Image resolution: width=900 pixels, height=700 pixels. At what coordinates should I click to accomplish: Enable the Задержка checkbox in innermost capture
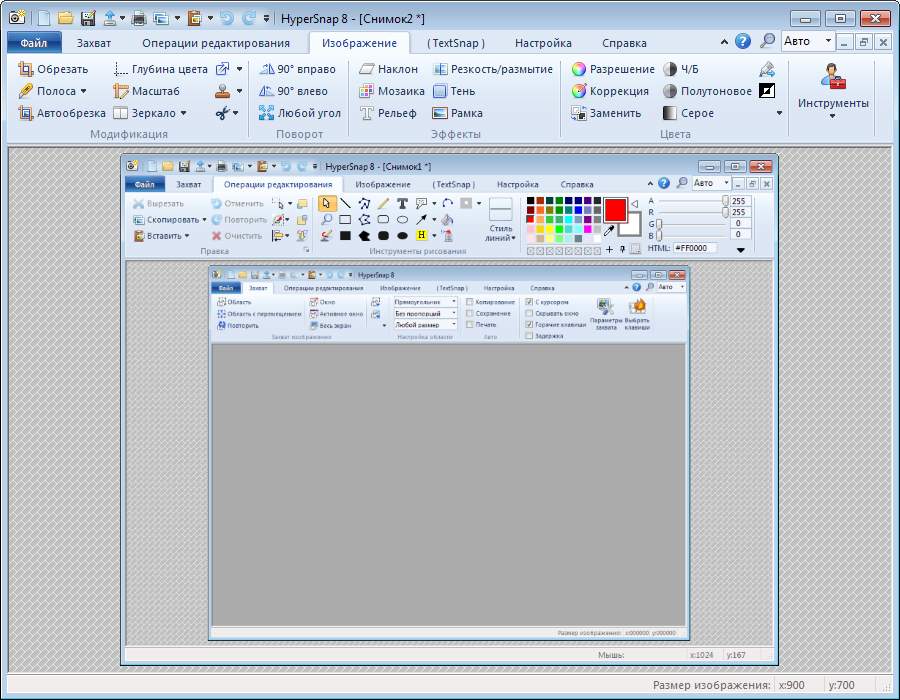[x=530, y=336]
